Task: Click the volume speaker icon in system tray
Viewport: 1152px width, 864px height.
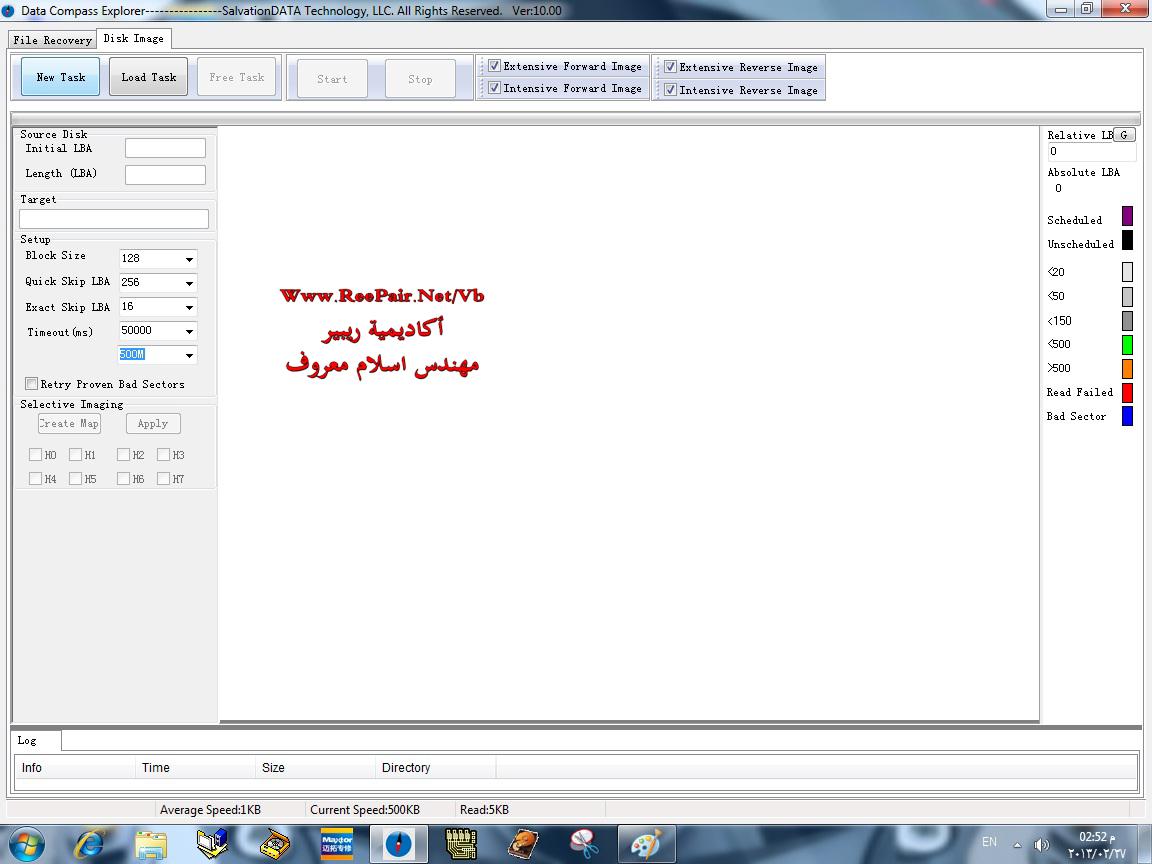Action: click(1041, 844)
